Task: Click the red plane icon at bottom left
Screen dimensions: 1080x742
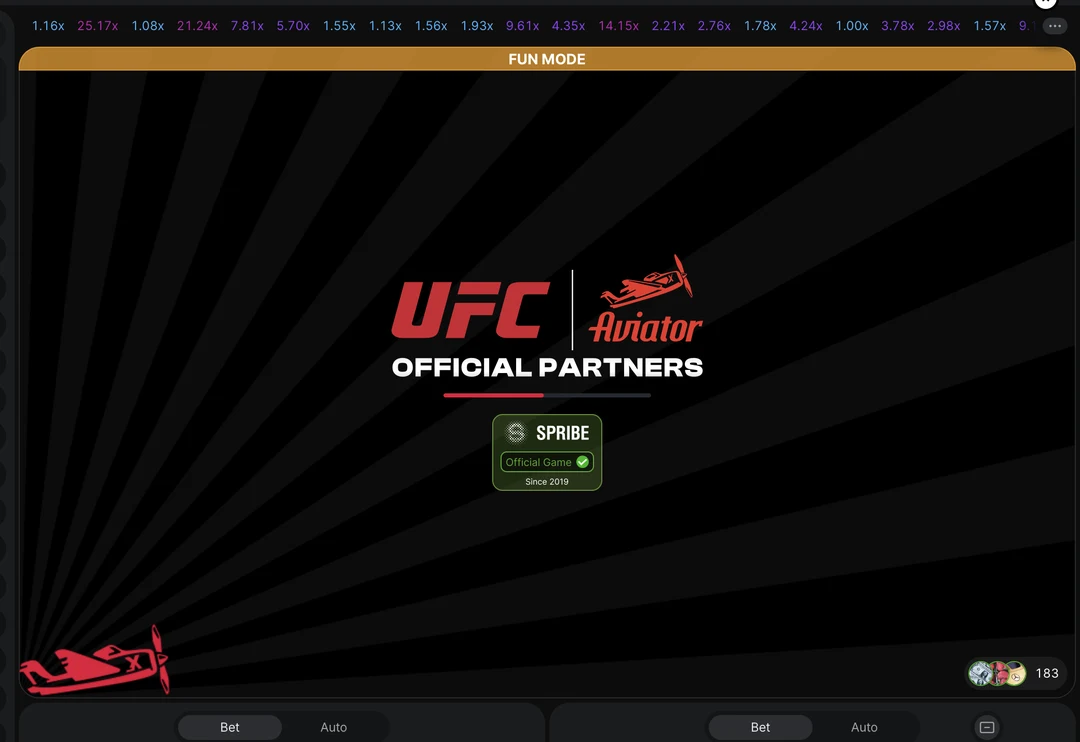Action: (x=94, y=661)
